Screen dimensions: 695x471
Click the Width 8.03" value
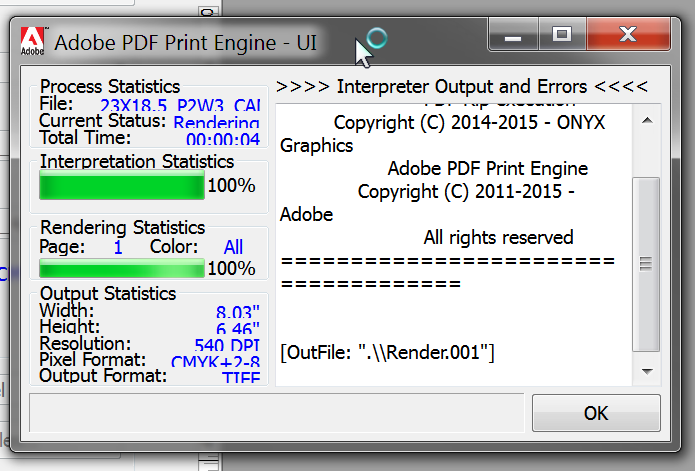(238, 312)
